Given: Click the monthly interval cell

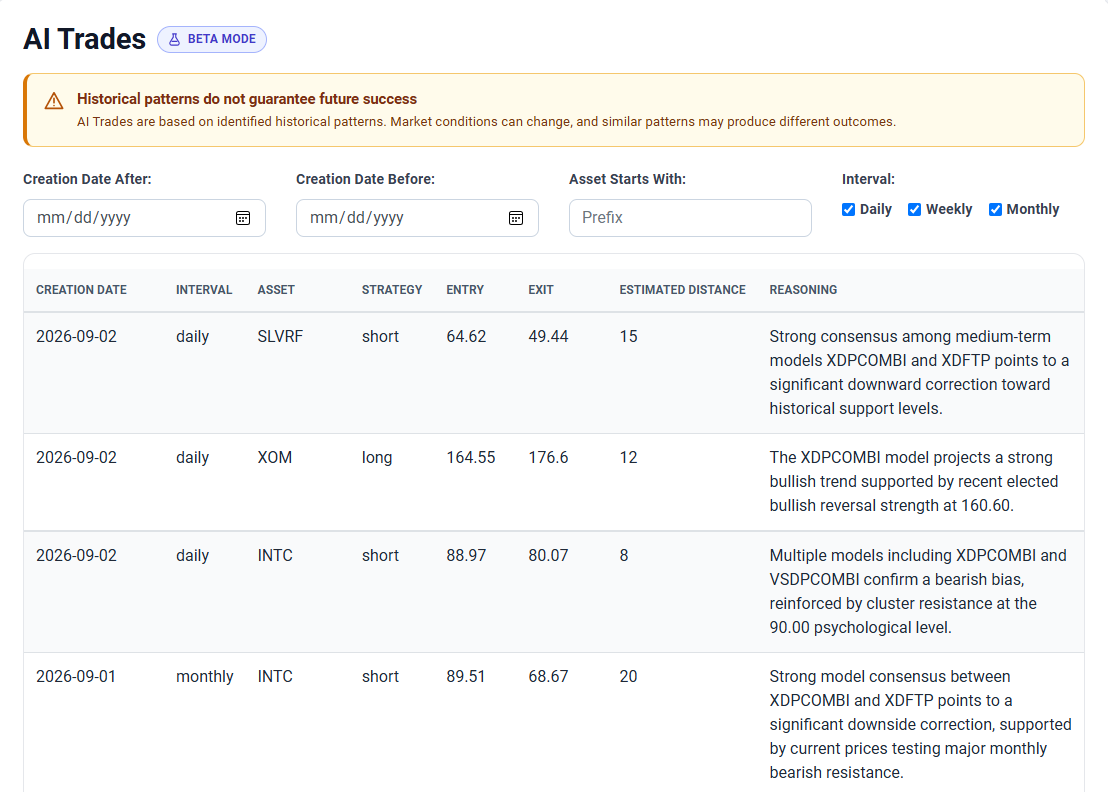Looking at the screenshot, I should point(204,677).
